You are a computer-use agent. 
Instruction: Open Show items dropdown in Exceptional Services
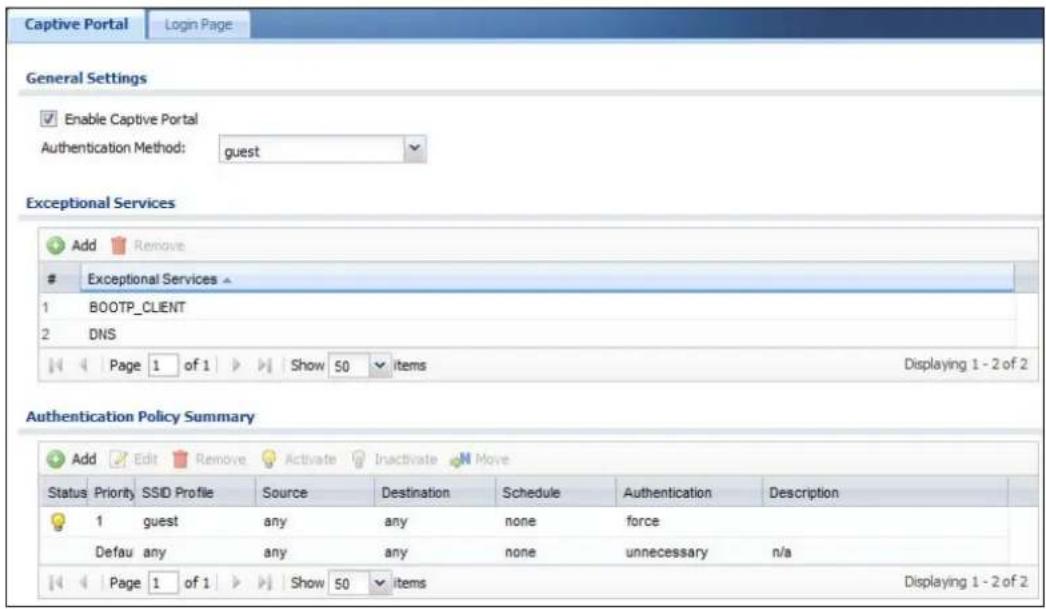(380, 366)
